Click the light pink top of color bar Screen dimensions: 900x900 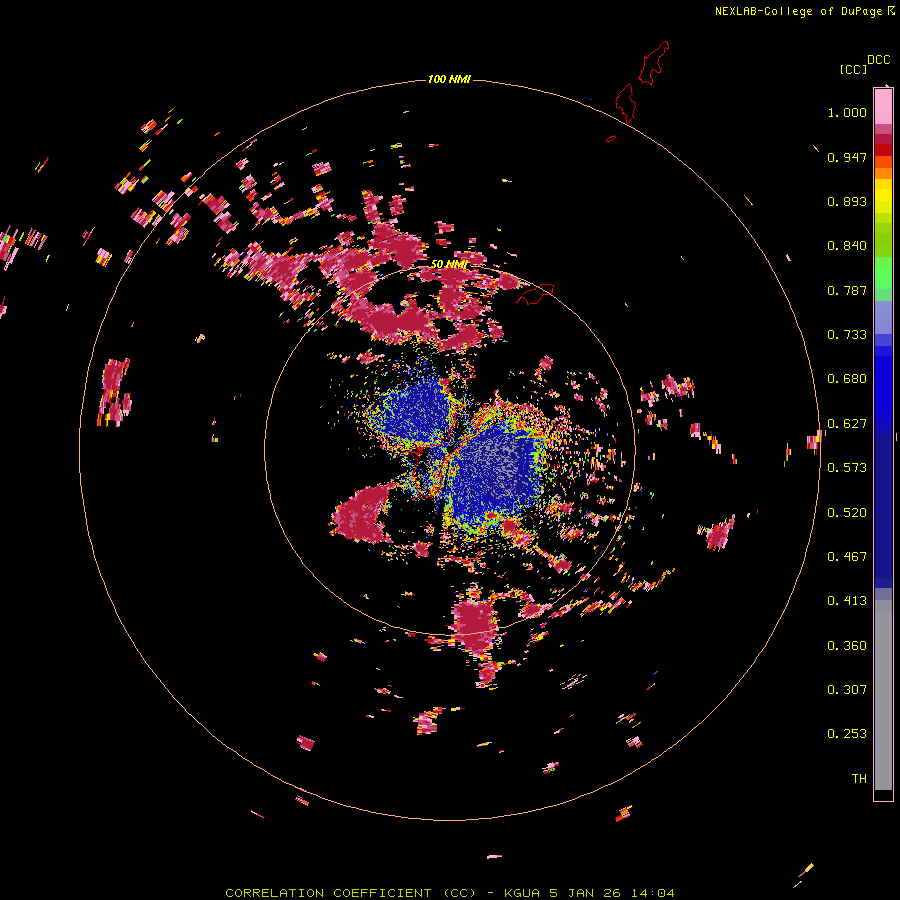point(883,106)
